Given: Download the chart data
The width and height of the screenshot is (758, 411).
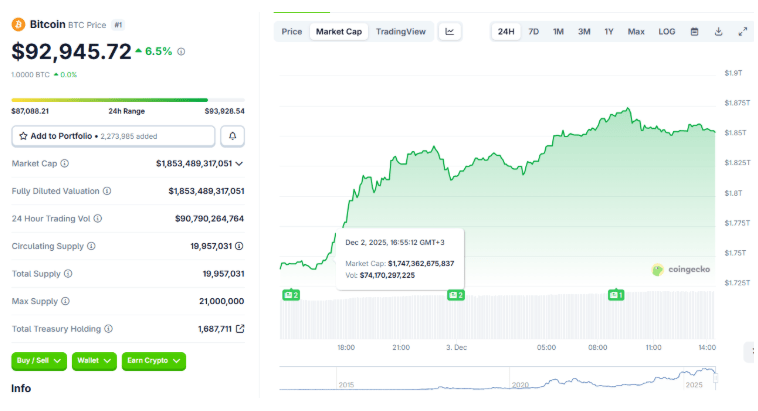Looking at the screenshot, I should tap(718, 32).
